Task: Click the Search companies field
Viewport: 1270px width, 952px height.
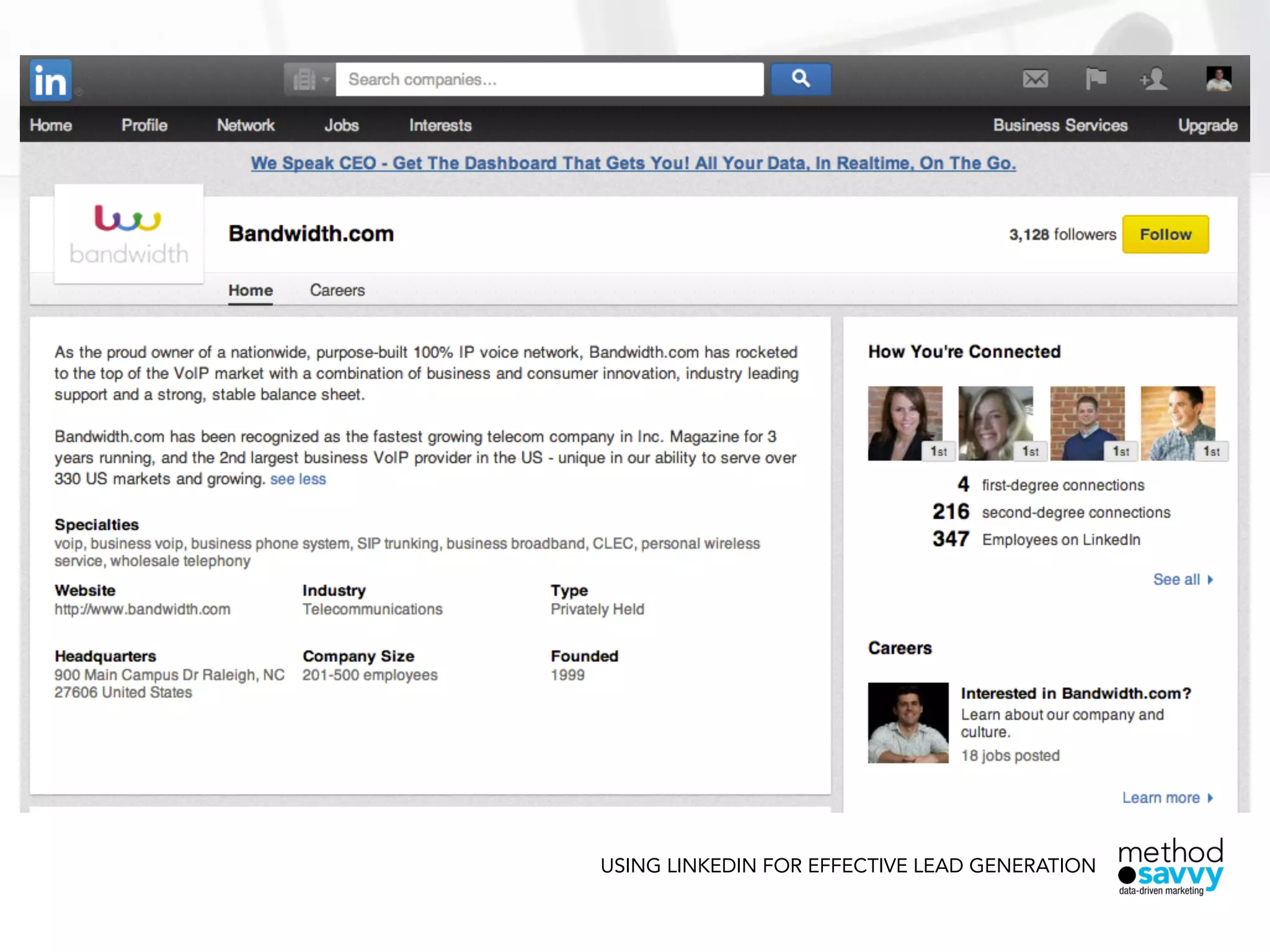Action: coord(549,79)
